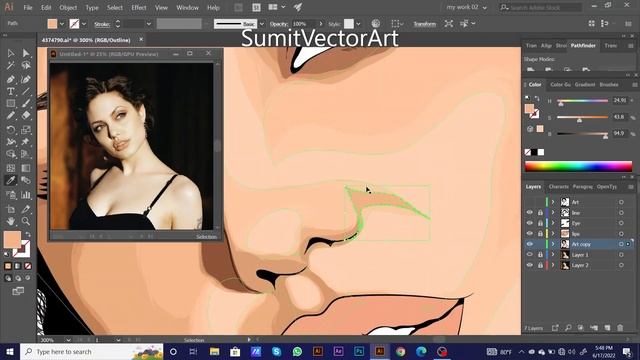The height and width of the screenshot is (360, 640).
Task: Expand the line layer chevron
Action: (x=553, y=213)
